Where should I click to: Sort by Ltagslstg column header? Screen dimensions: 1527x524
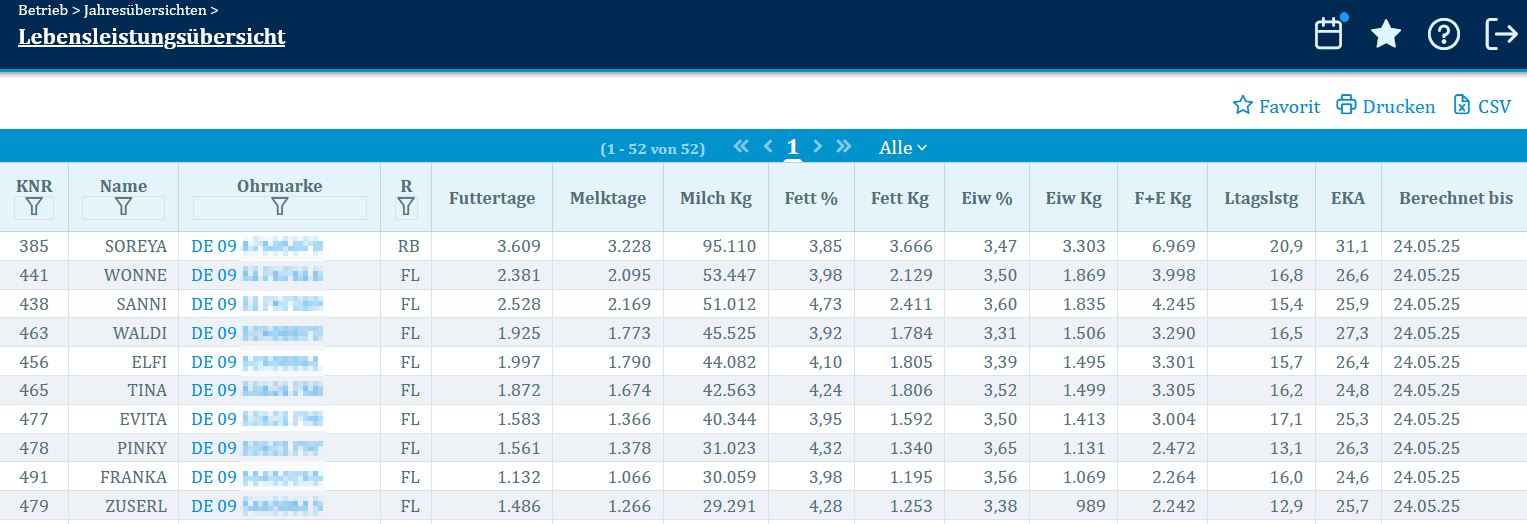[1261, 198]
